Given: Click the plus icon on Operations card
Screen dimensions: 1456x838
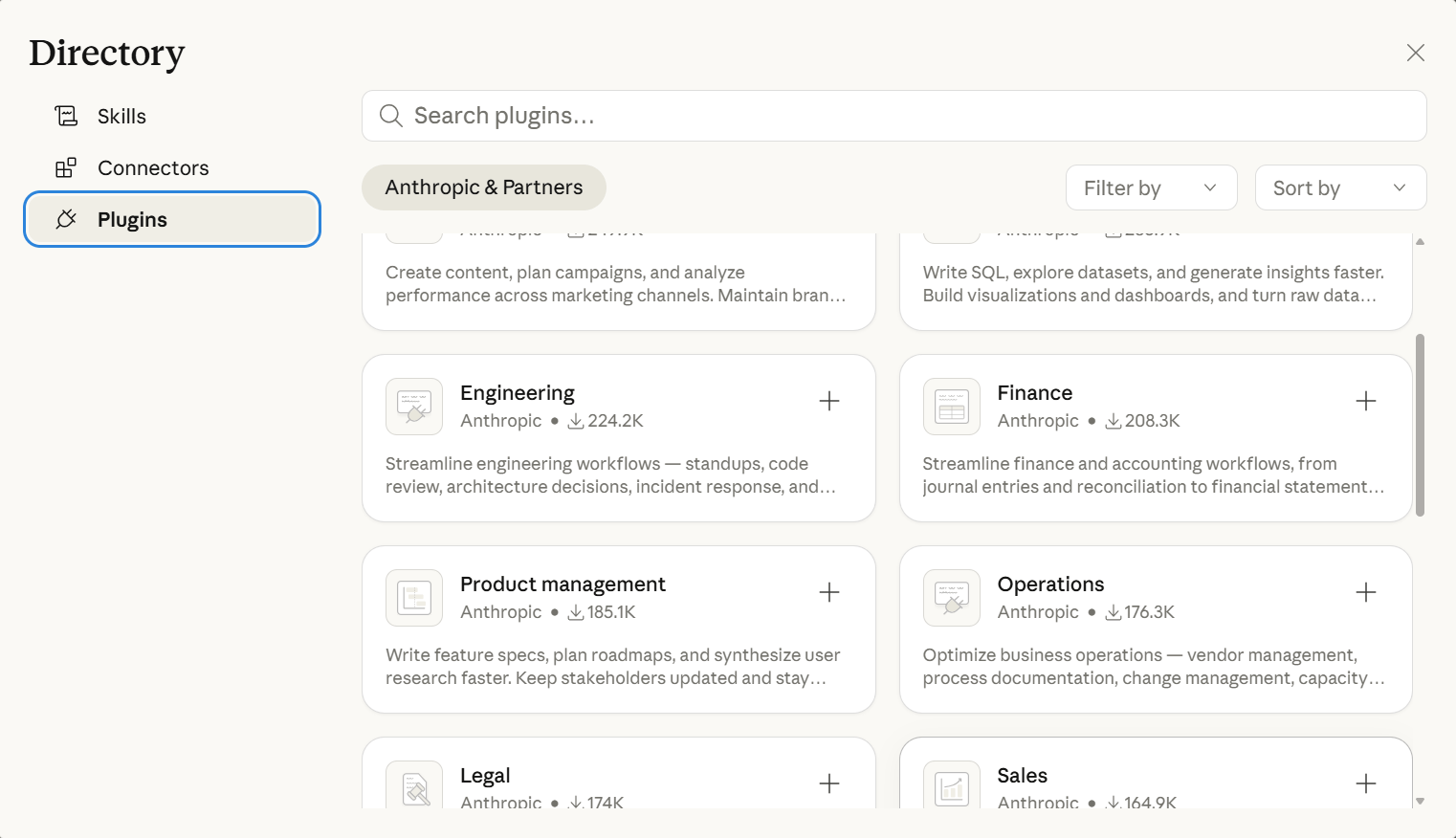Looking at the screenshot, I should tap(1366, 592).
